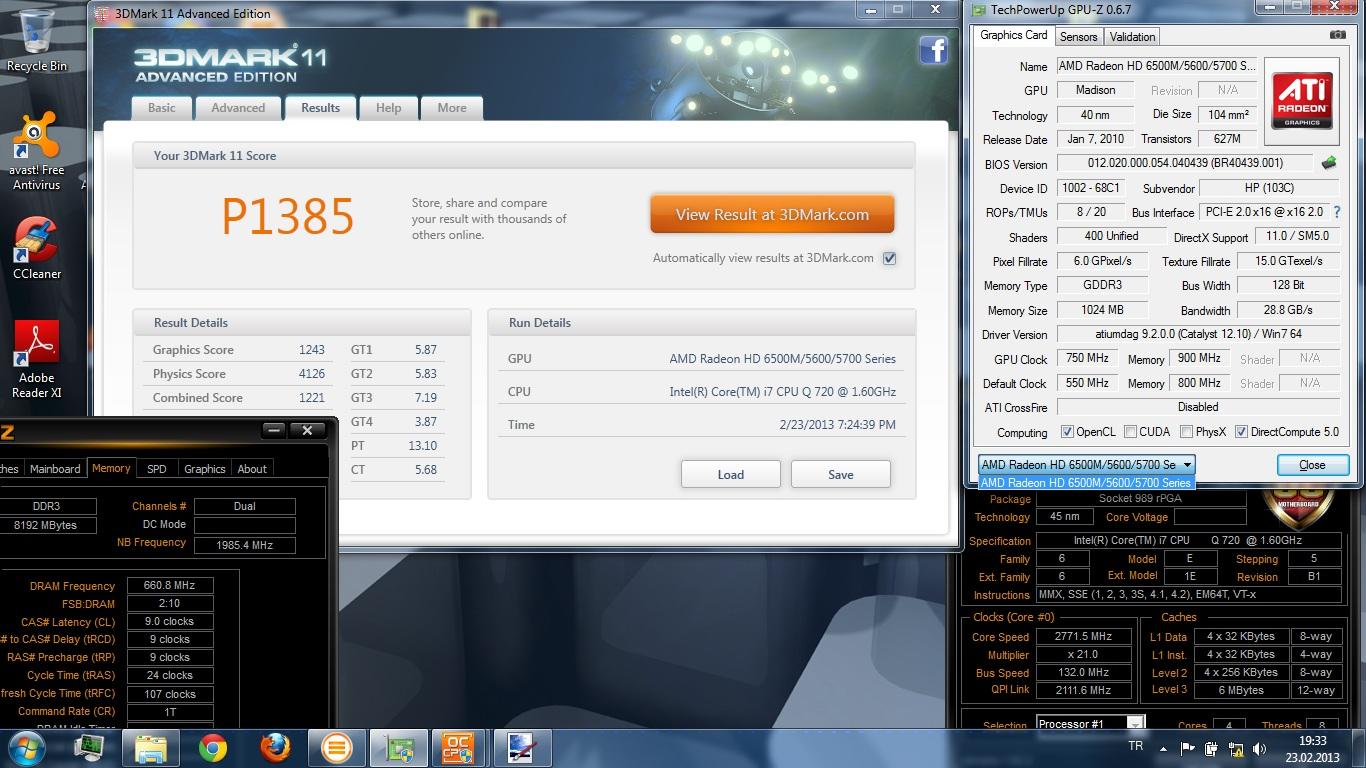Click the Load button in Run Details
Image resolution: width=1366 pixels, height=768 pixels.
pyautogui.click(x=730, y=474)
